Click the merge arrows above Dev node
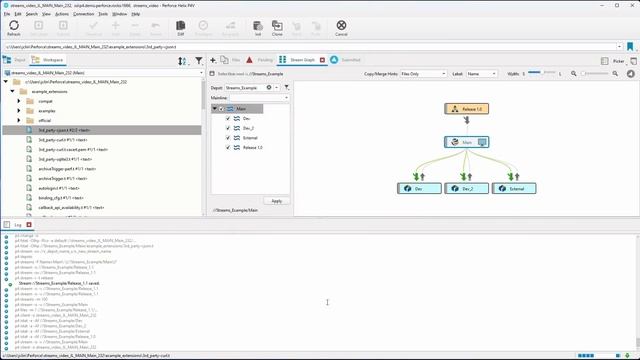The width and height of the screenshot is (640, 360). click(x=419, y=177)
